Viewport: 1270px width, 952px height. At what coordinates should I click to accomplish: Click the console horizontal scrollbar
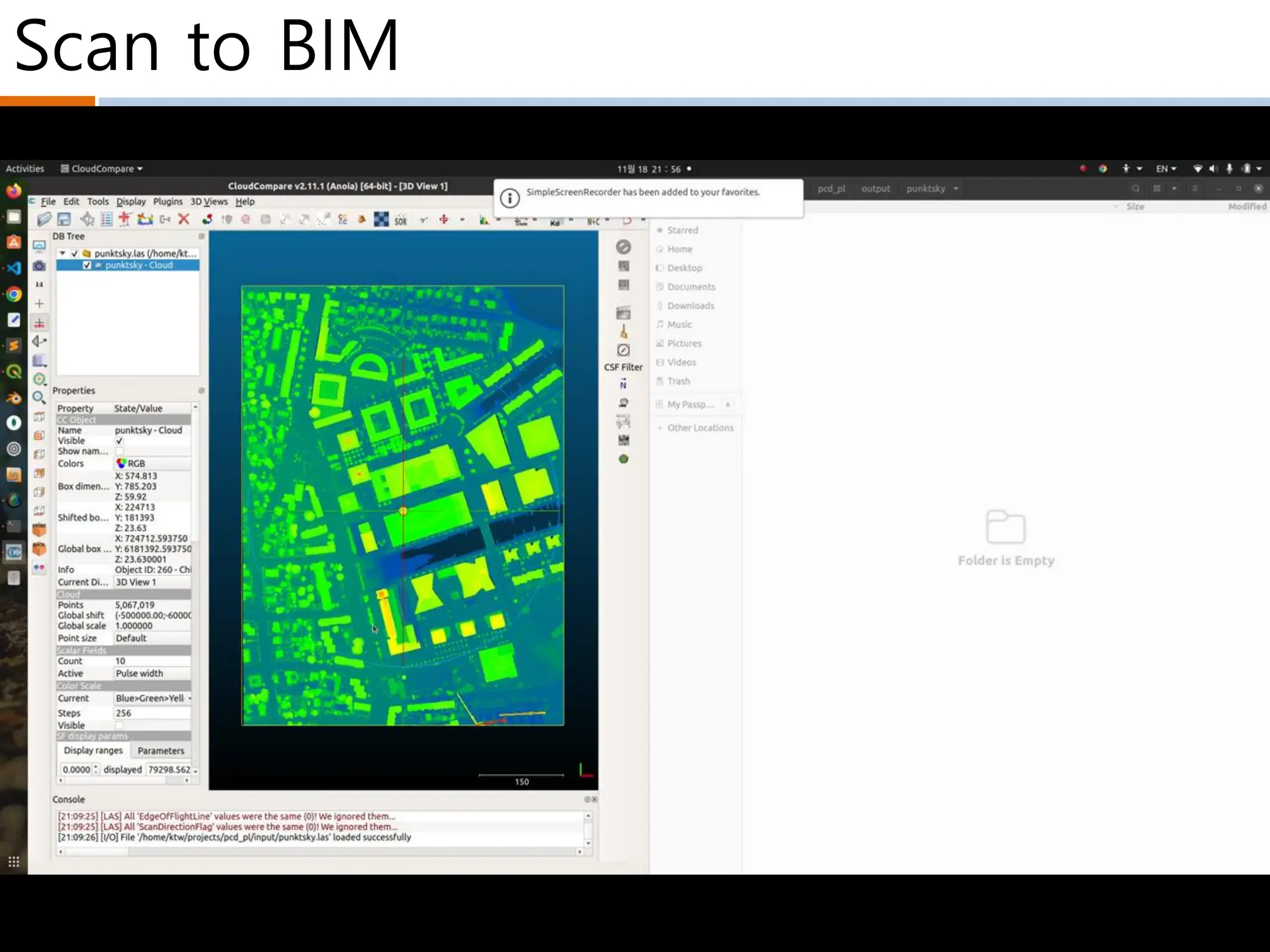pyautogui.click(x=320, y=852)
